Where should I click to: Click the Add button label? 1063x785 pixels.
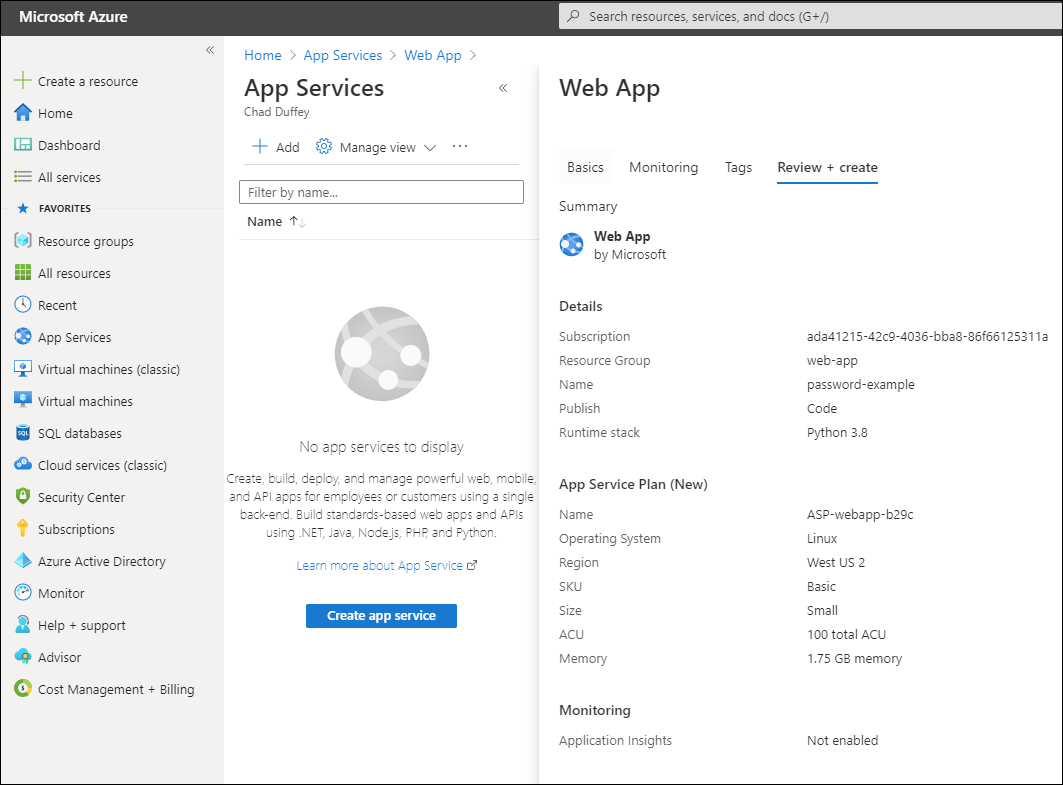287,147
